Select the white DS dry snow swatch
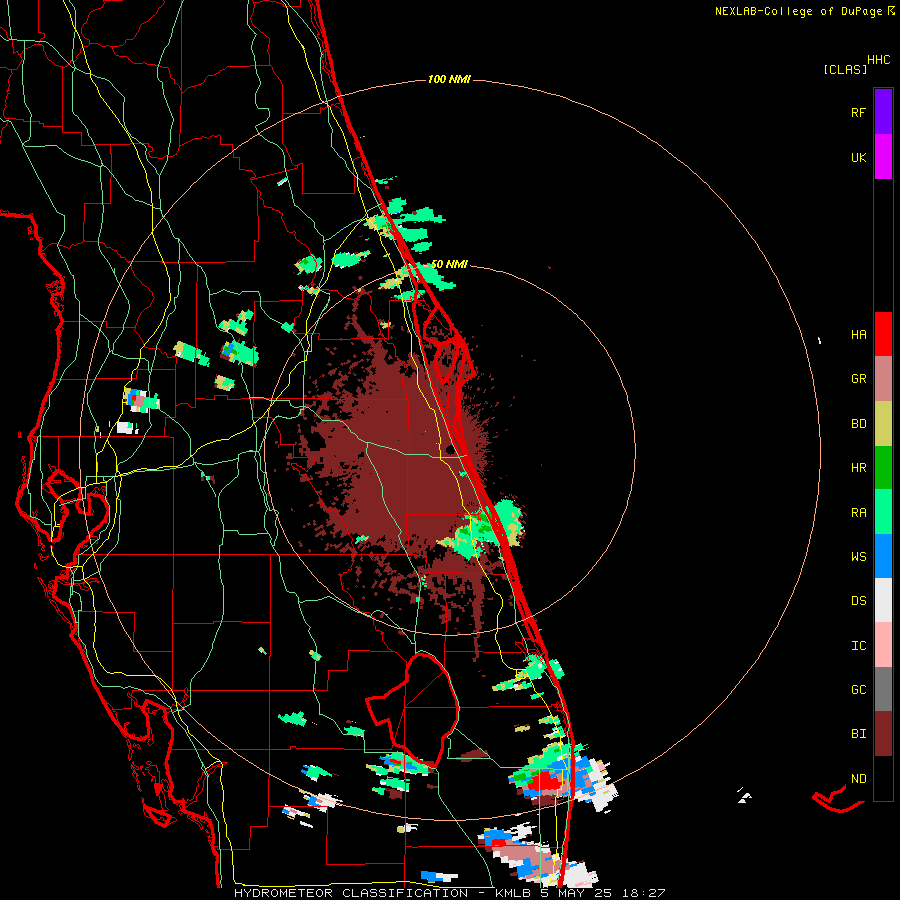The width and height of the screenshot is (900, 900). point(883,600)
